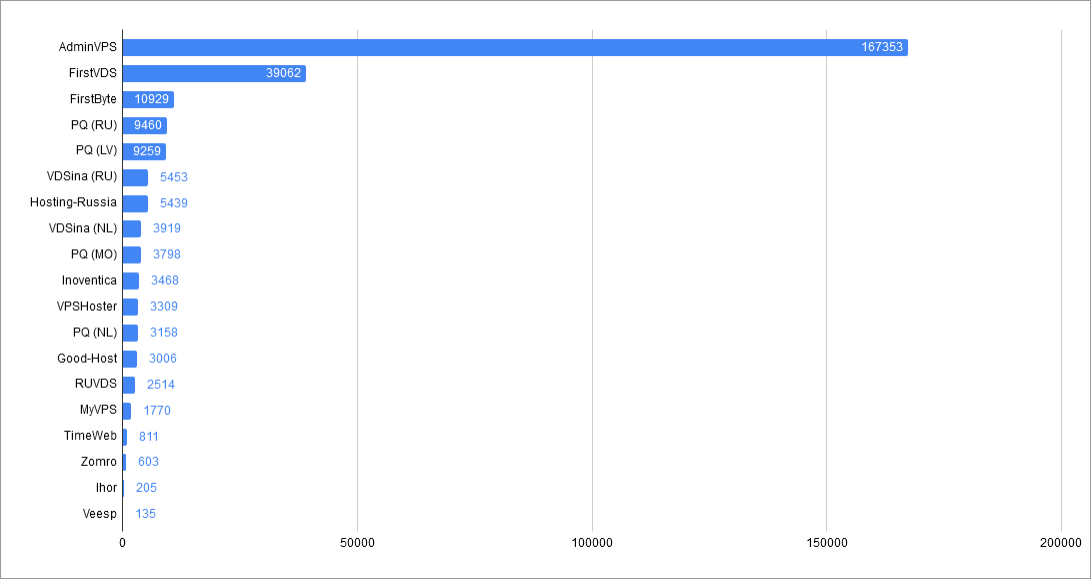Click the AdminVPS axis label

point(88,47)
